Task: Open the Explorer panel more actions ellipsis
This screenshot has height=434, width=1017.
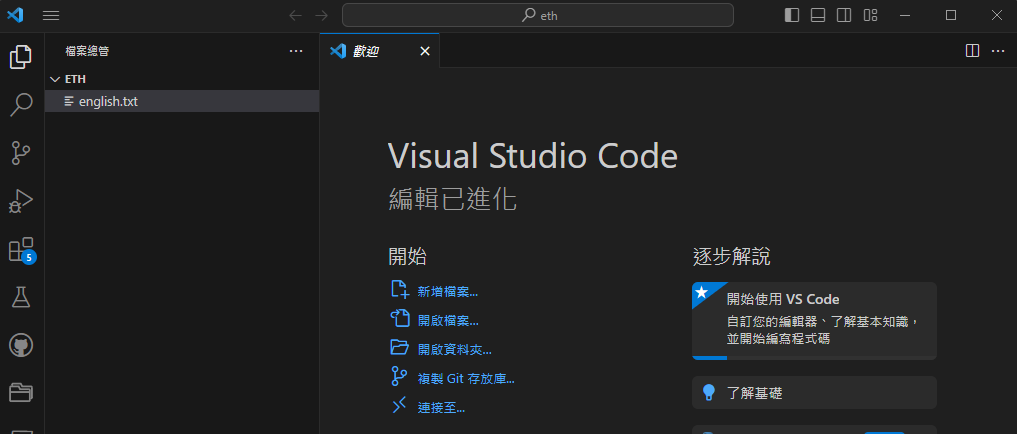Action: pyautogui.click(x=296, y=51)
